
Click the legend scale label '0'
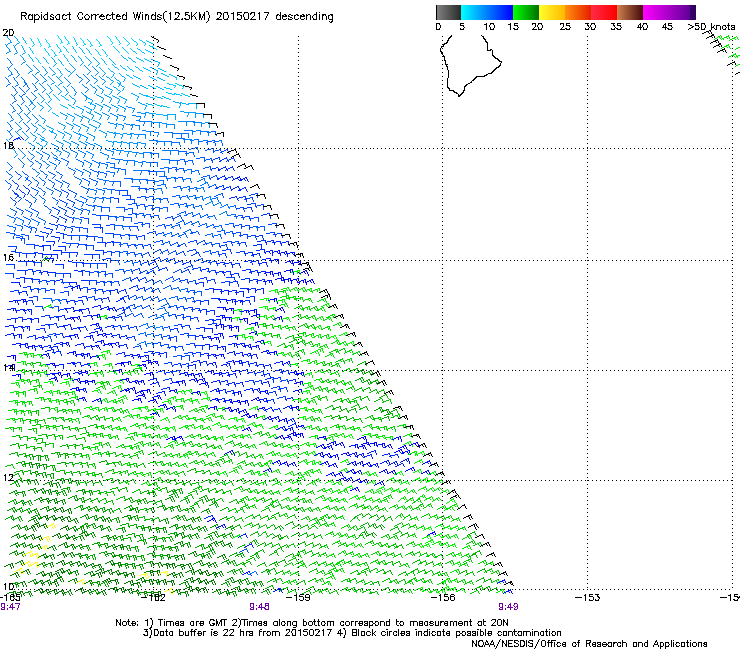438,27
